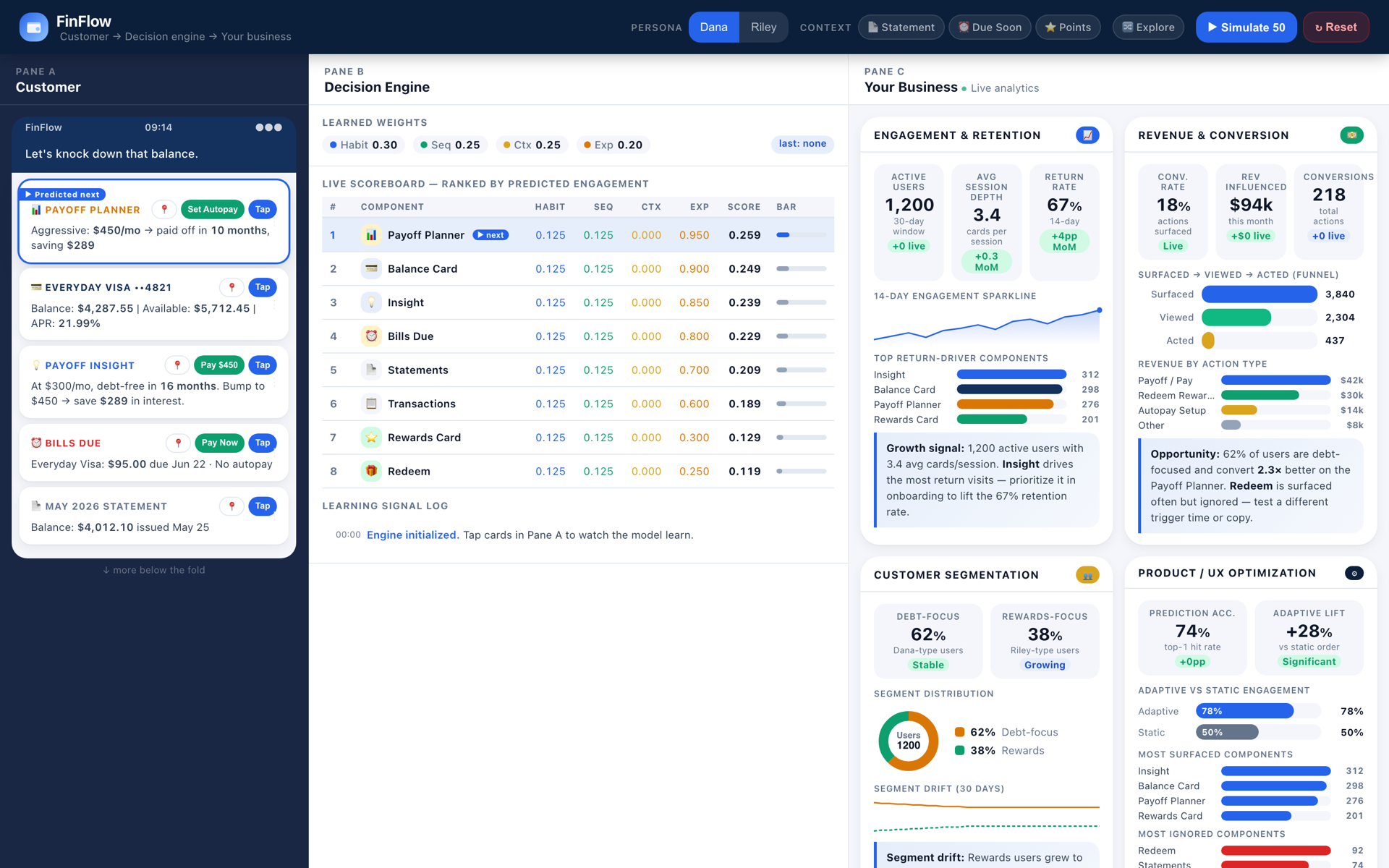
Task: Select the Due Soon context
Action: point(990,27)
